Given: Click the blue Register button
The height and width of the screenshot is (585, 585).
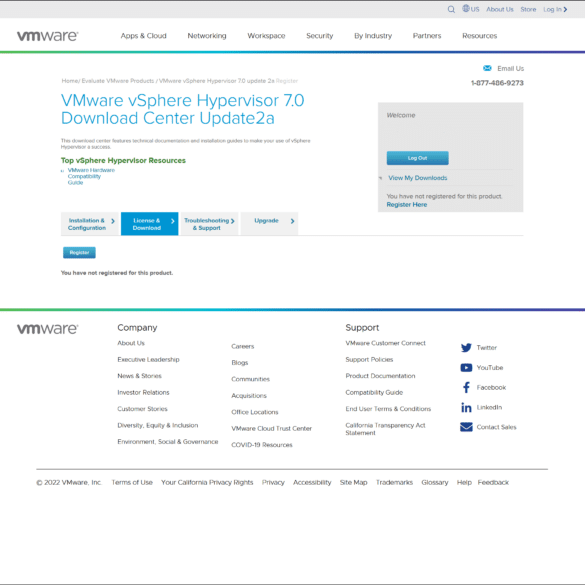Looking at the screenshot, I should pyautogui.click(x=79, y=253).
